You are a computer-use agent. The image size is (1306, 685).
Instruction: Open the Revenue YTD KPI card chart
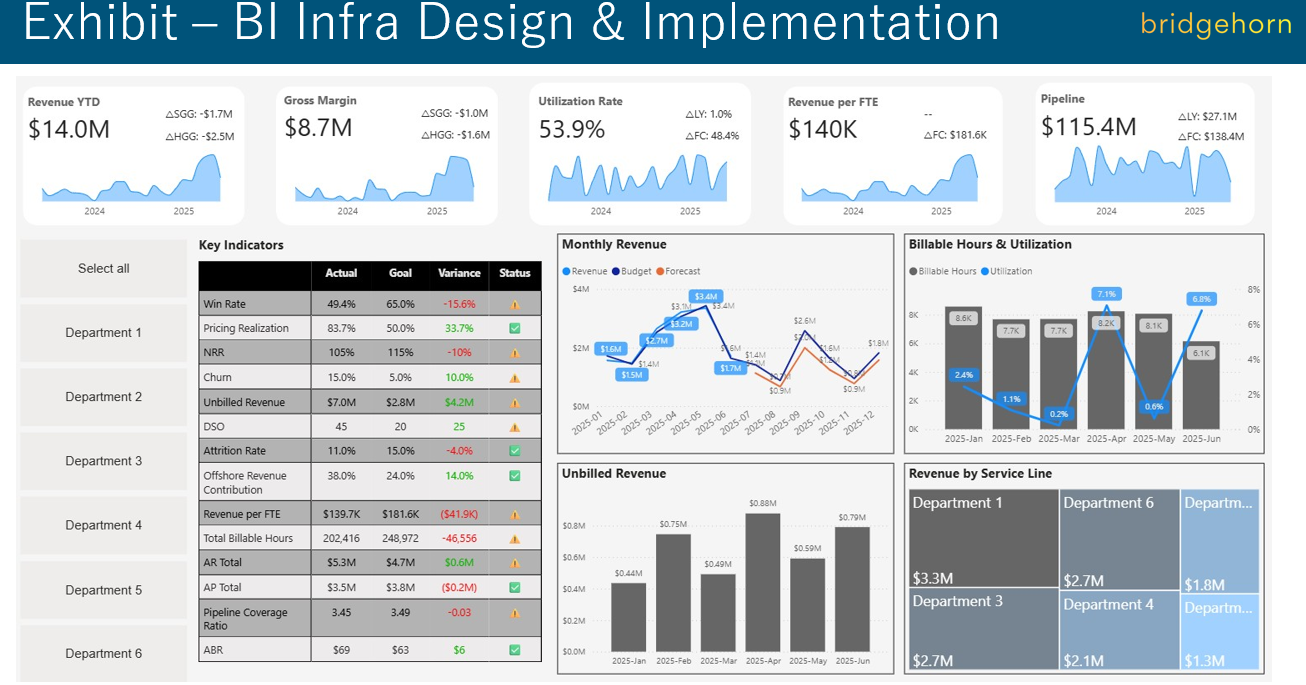(x=132, y=178)
